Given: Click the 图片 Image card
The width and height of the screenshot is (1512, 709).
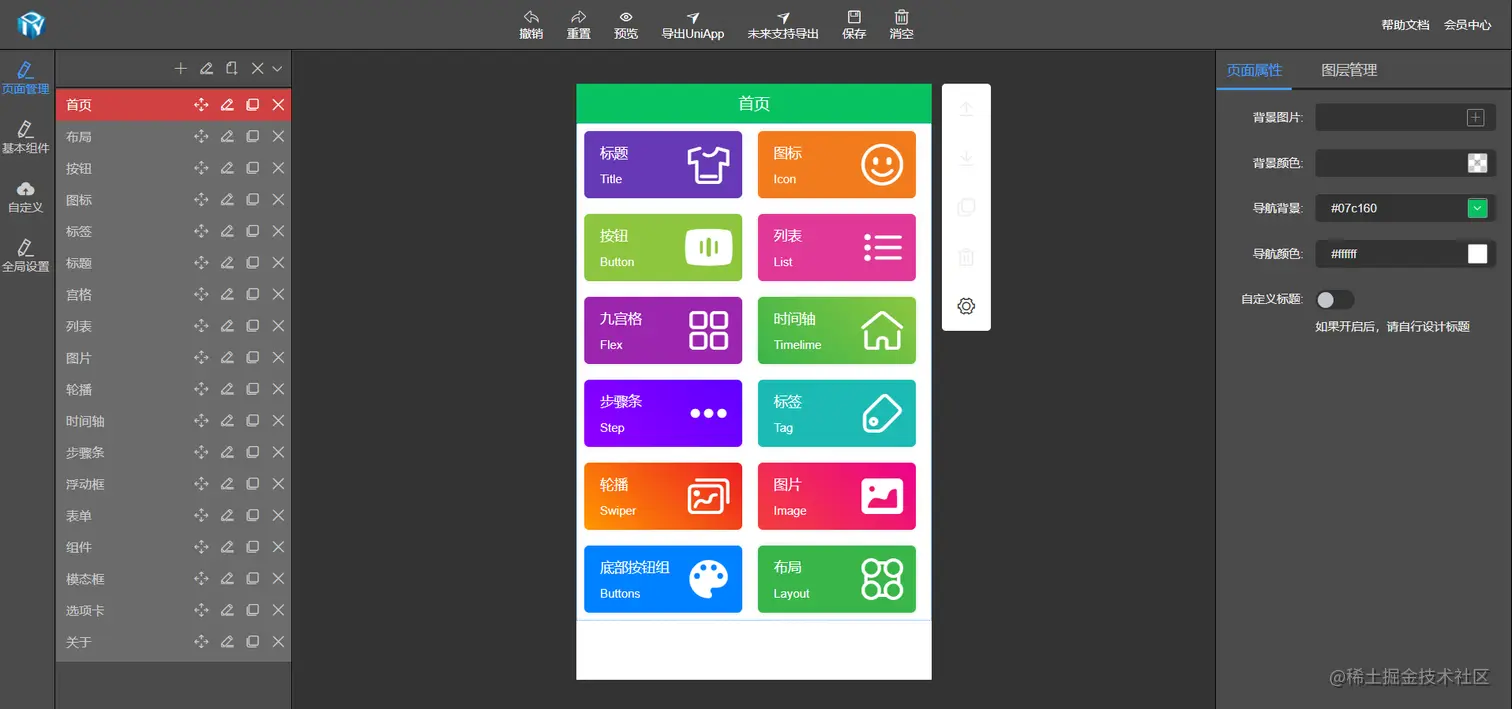Looking at the screenshot, I should click(x=837, y=496).
